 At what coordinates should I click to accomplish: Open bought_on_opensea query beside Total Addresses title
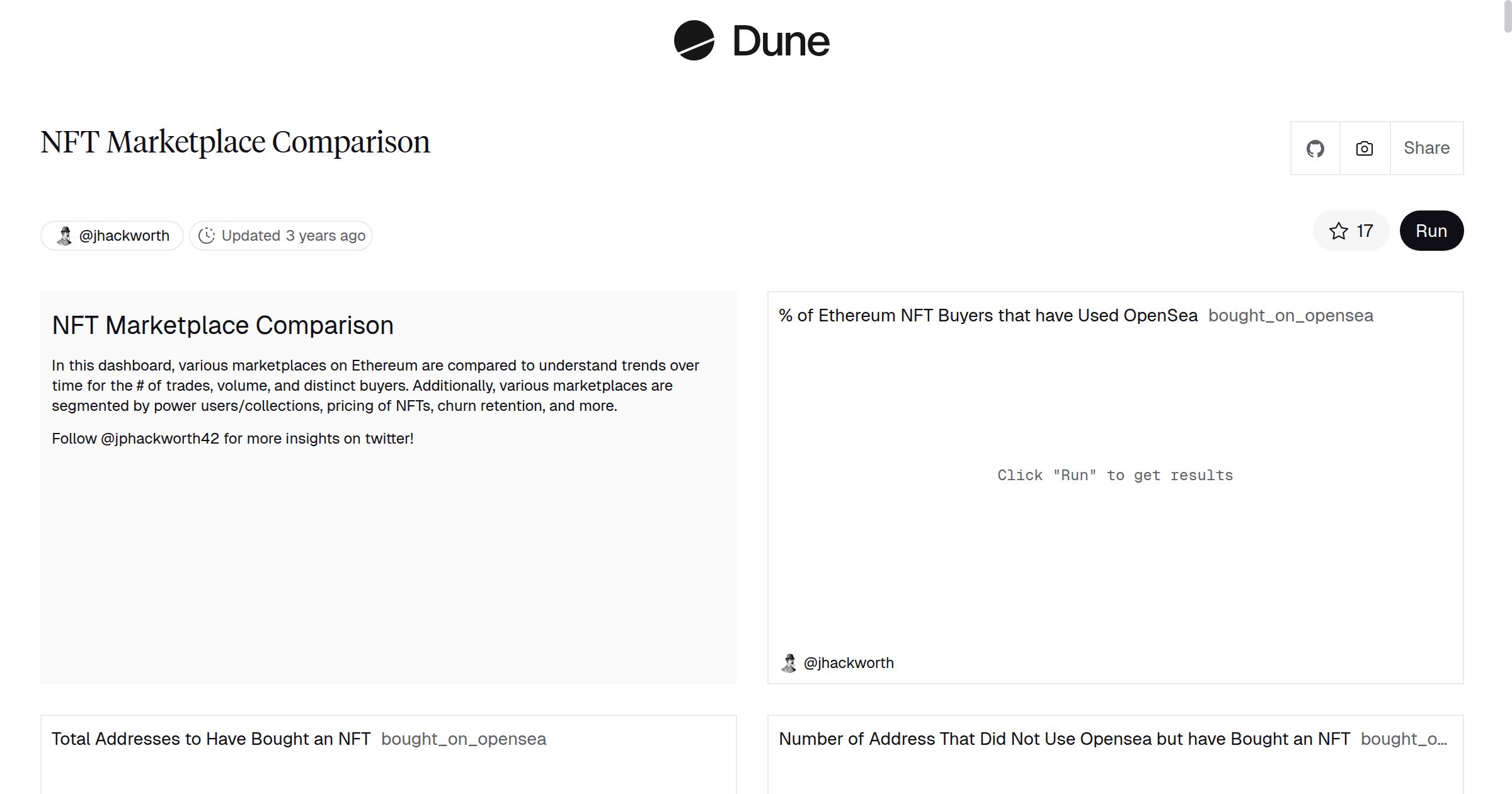pos(463,739)
